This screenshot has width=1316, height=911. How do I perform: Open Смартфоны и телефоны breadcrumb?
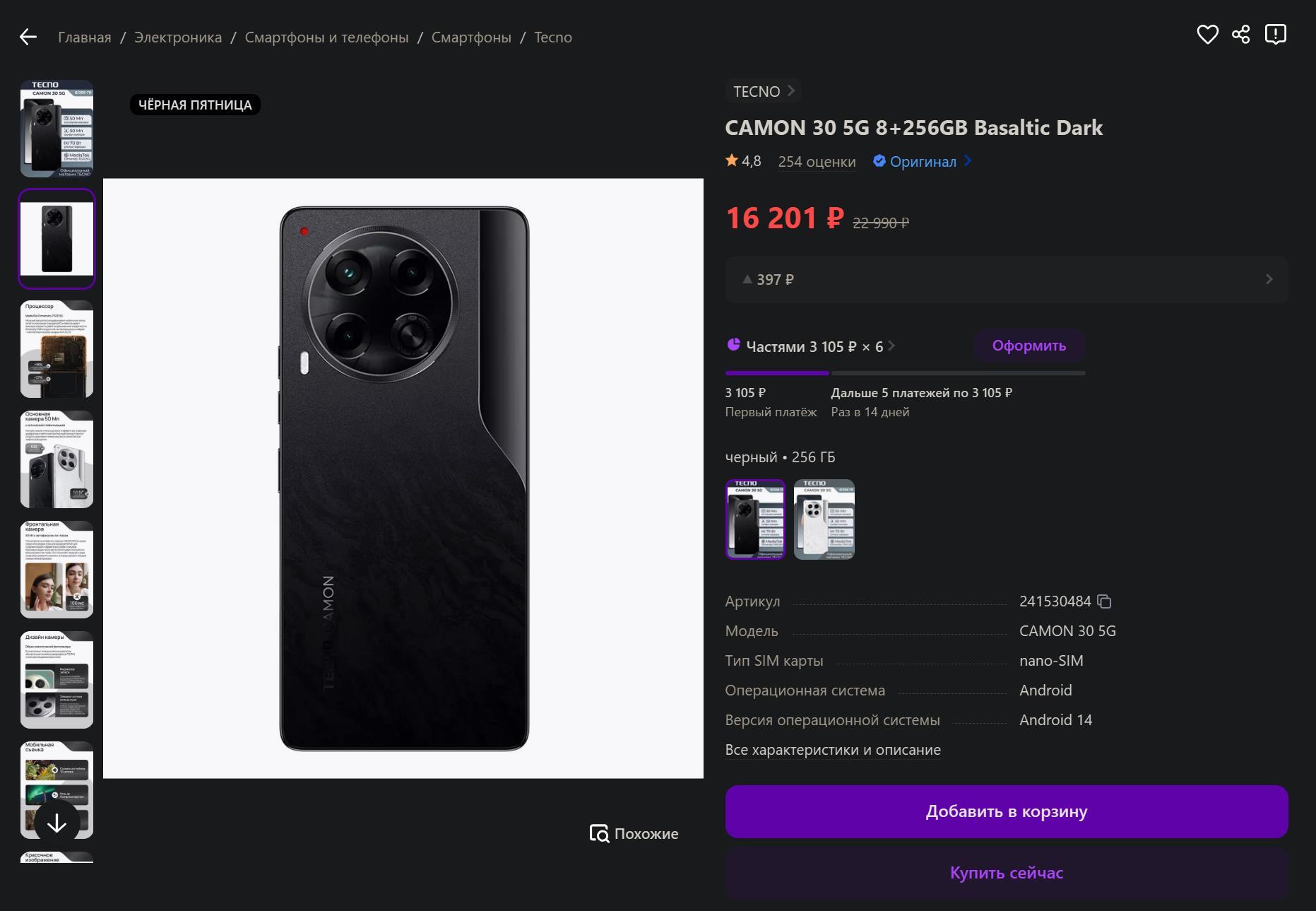point(326,37)
